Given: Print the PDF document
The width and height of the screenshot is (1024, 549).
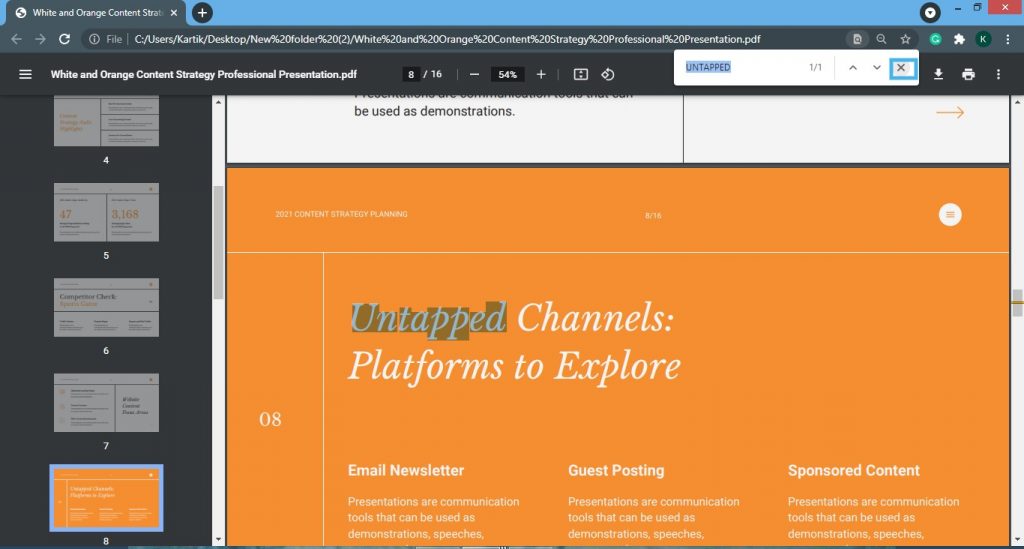Looking at the screenshot, I should (x=968, y=74).
